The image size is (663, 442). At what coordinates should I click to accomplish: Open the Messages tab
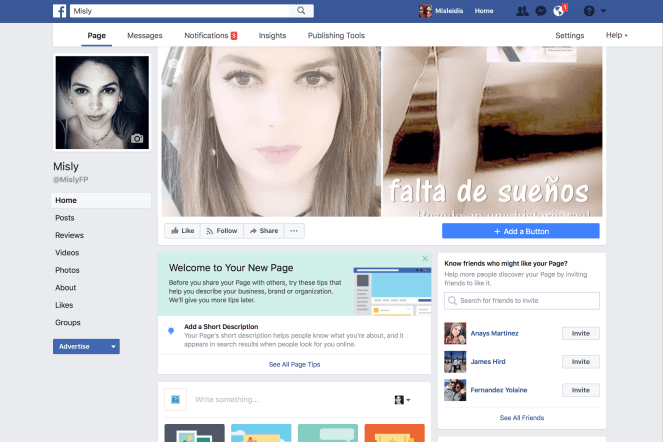click(145, 36)
